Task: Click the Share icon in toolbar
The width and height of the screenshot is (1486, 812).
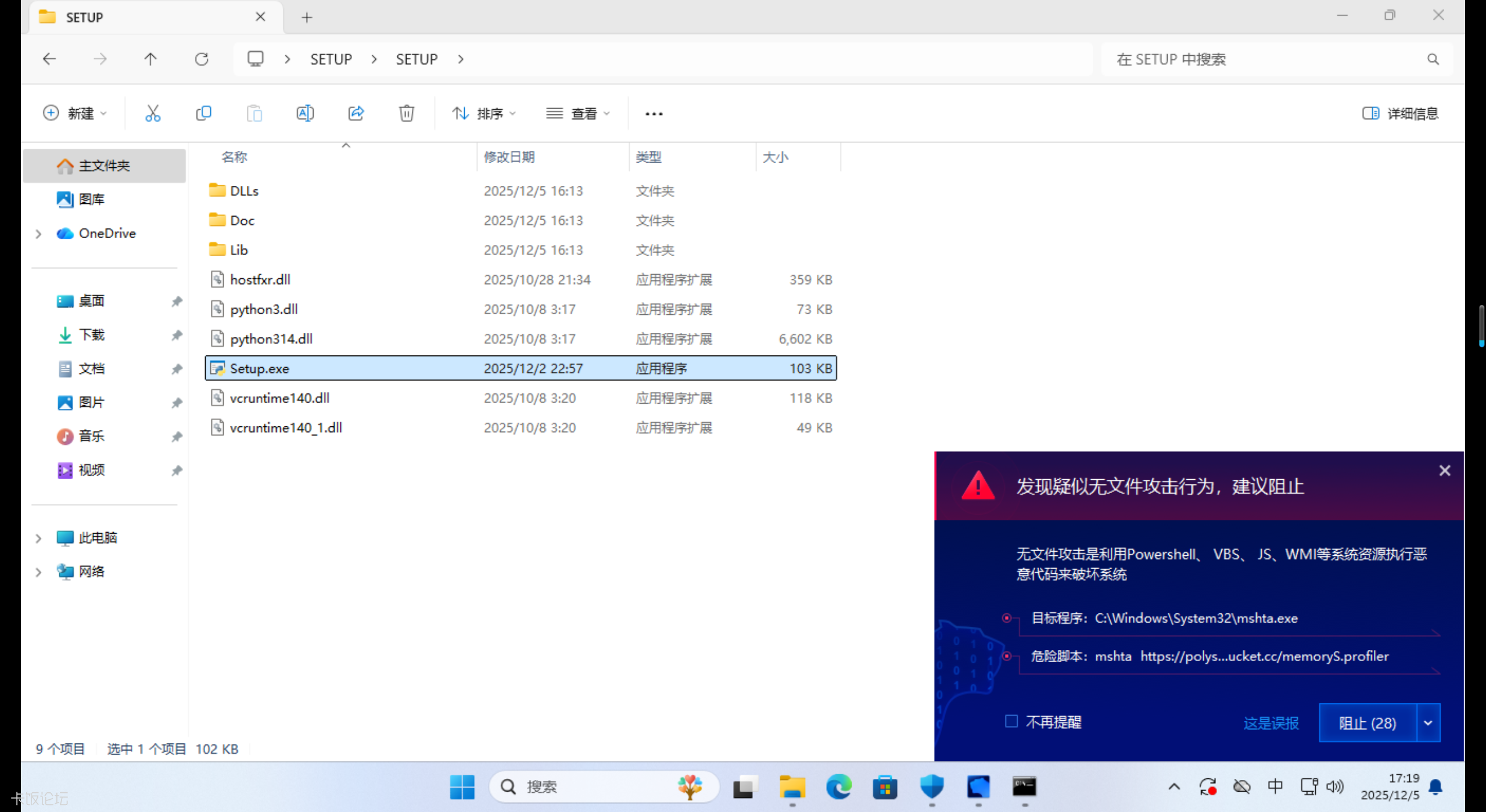Action: 356,113
